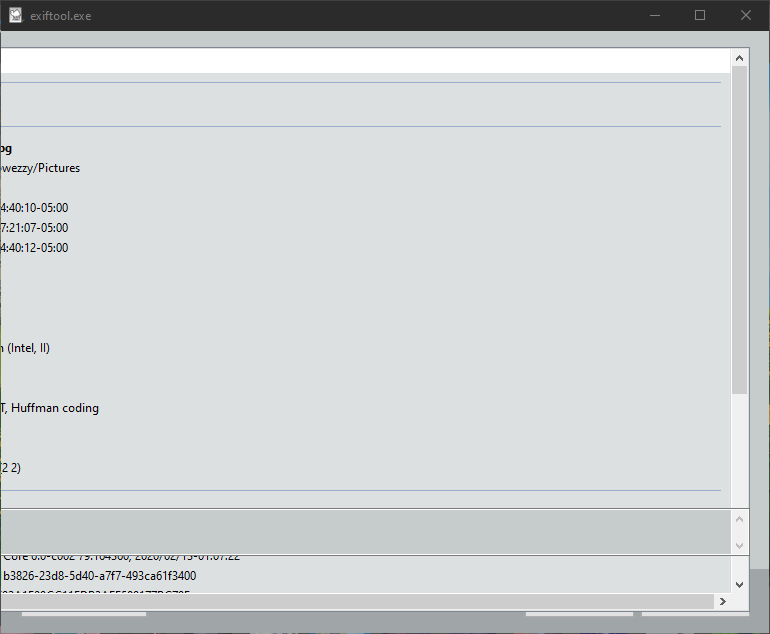The image size is (770, 634).
Task: Click the Huffman coding value
Action: (50, 408)
